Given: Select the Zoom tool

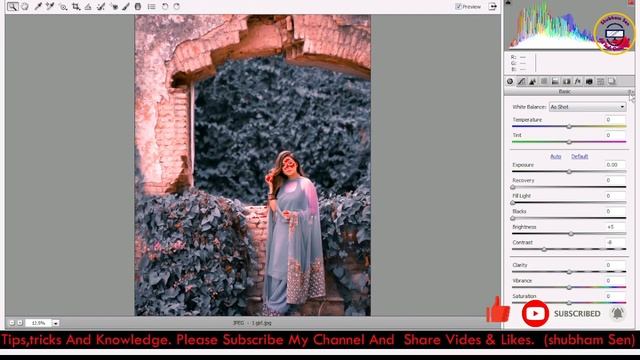Looking at the screenshot, I should [x=13, y=7].
